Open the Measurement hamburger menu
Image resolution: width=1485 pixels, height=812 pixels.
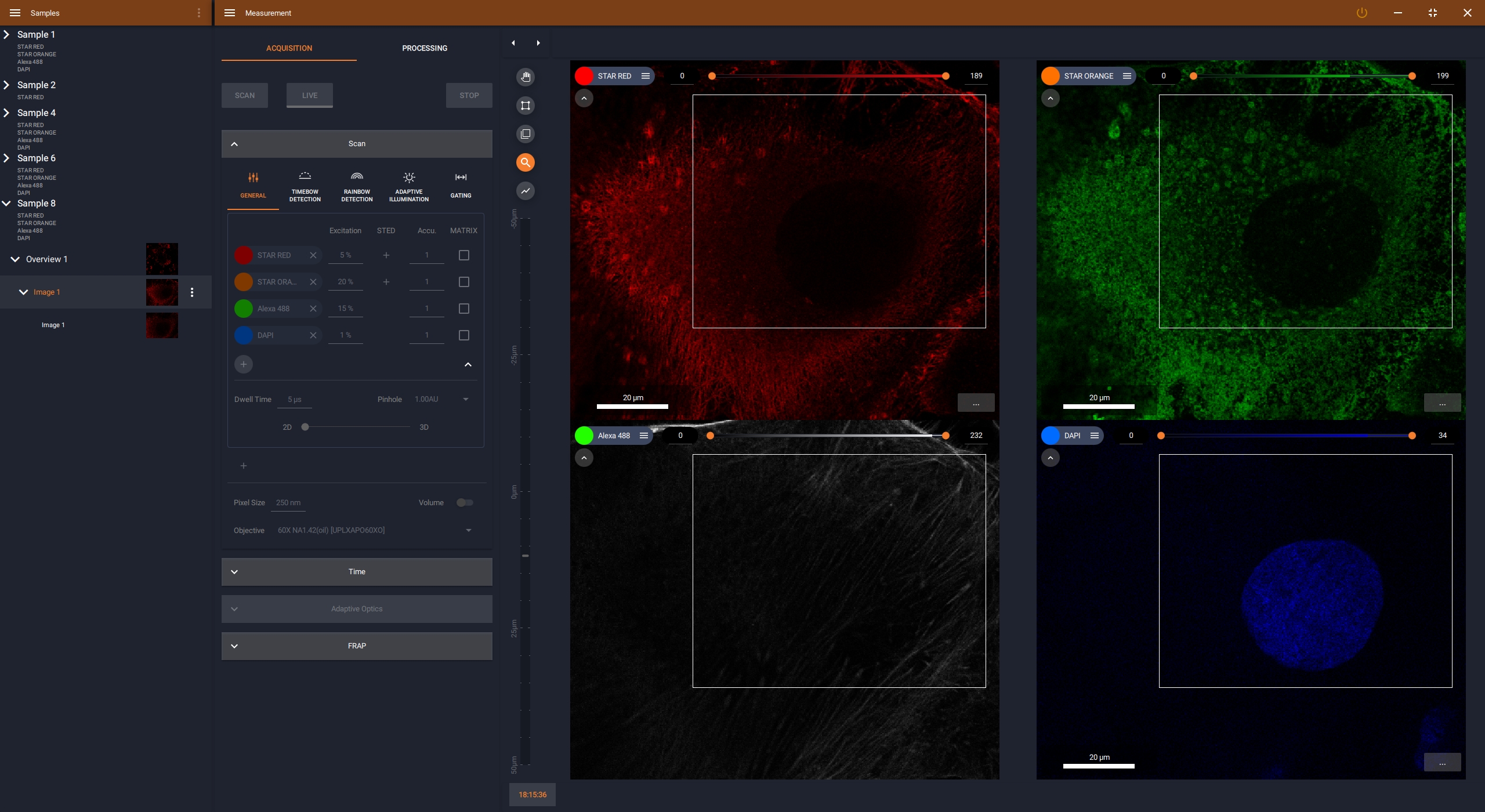(230, 13)
